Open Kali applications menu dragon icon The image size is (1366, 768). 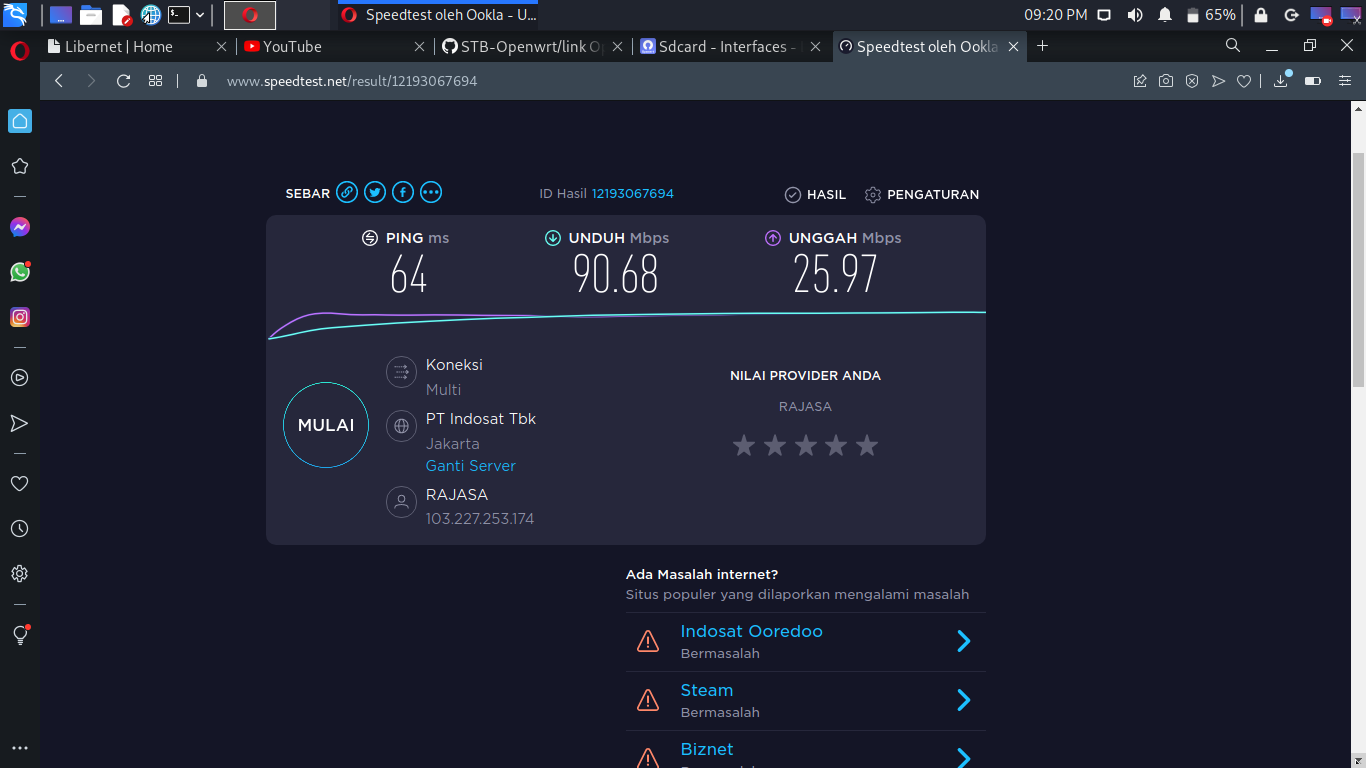click(x=15, y=15)
